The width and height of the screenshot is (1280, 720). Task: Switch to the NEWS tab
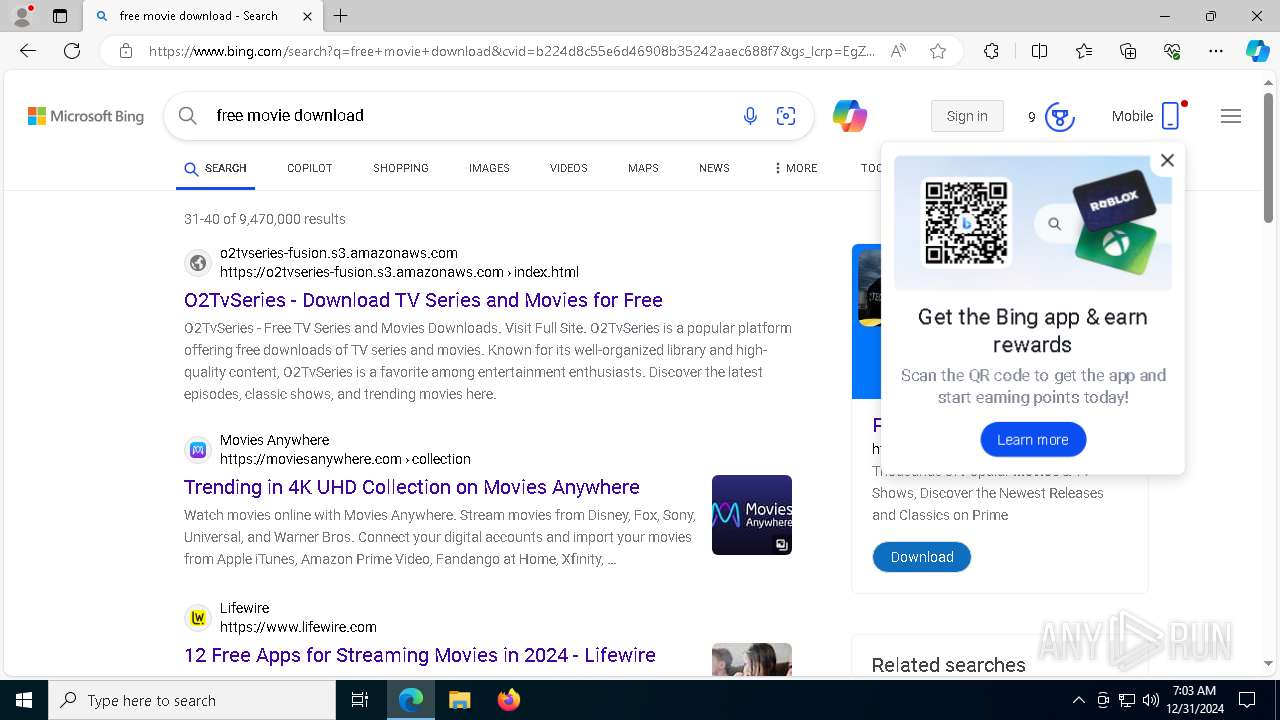pyautogui.click(x=714, y=168)
